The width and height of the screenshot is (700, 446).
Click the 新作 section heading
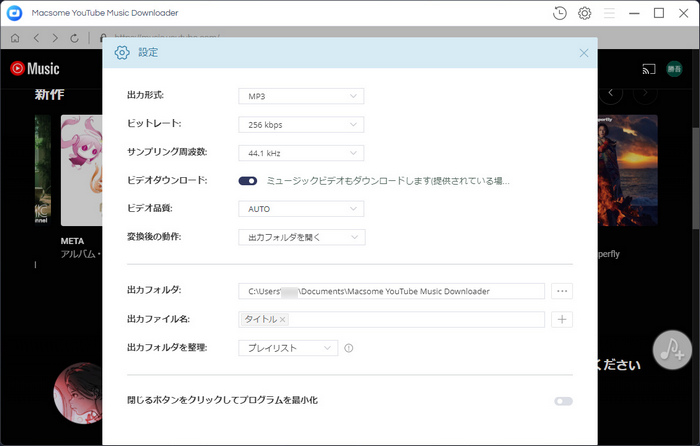[50, 94]
